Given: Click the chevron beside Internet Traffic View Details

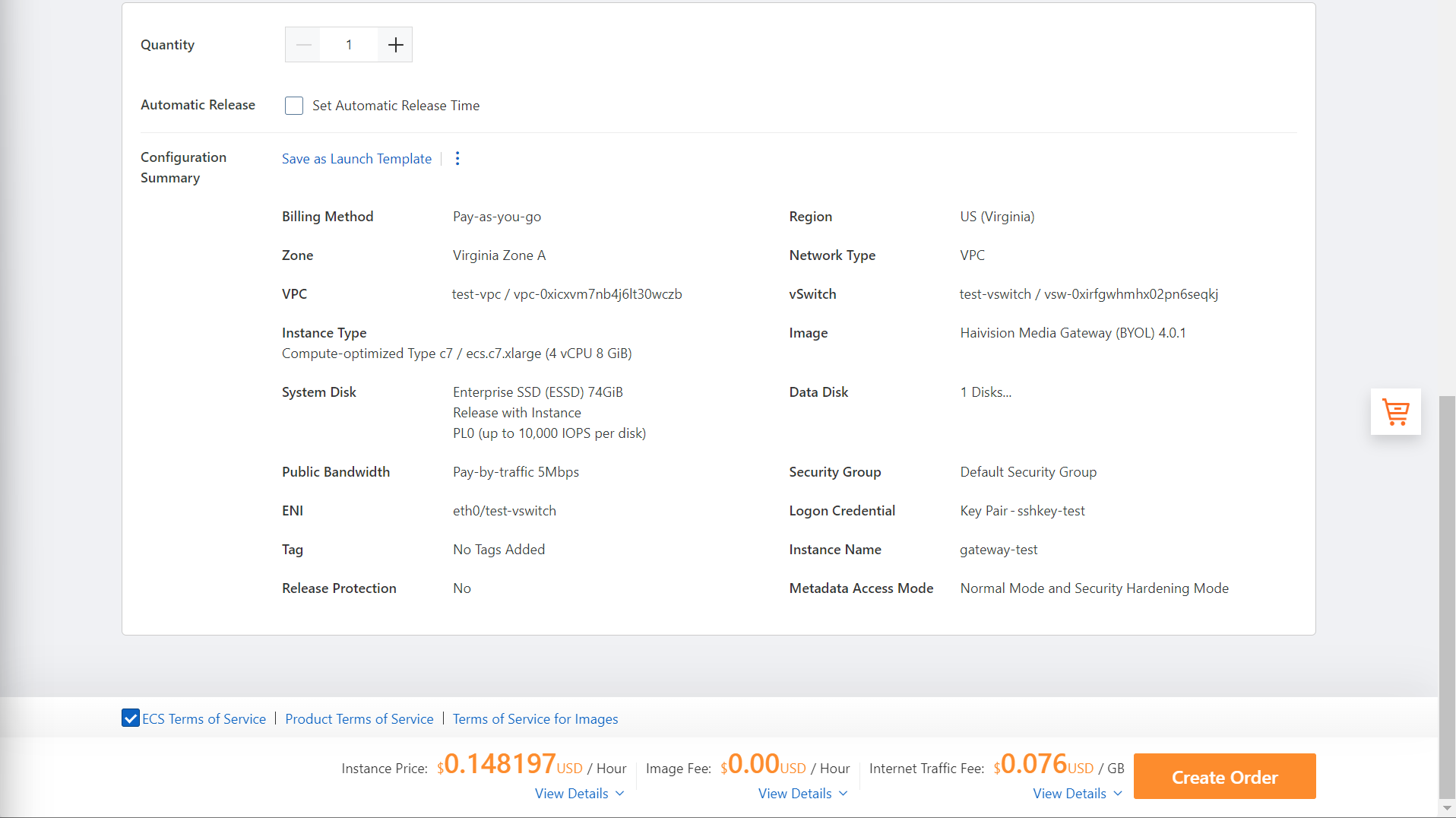Looking at the screenshot, I should (1118, 793).
